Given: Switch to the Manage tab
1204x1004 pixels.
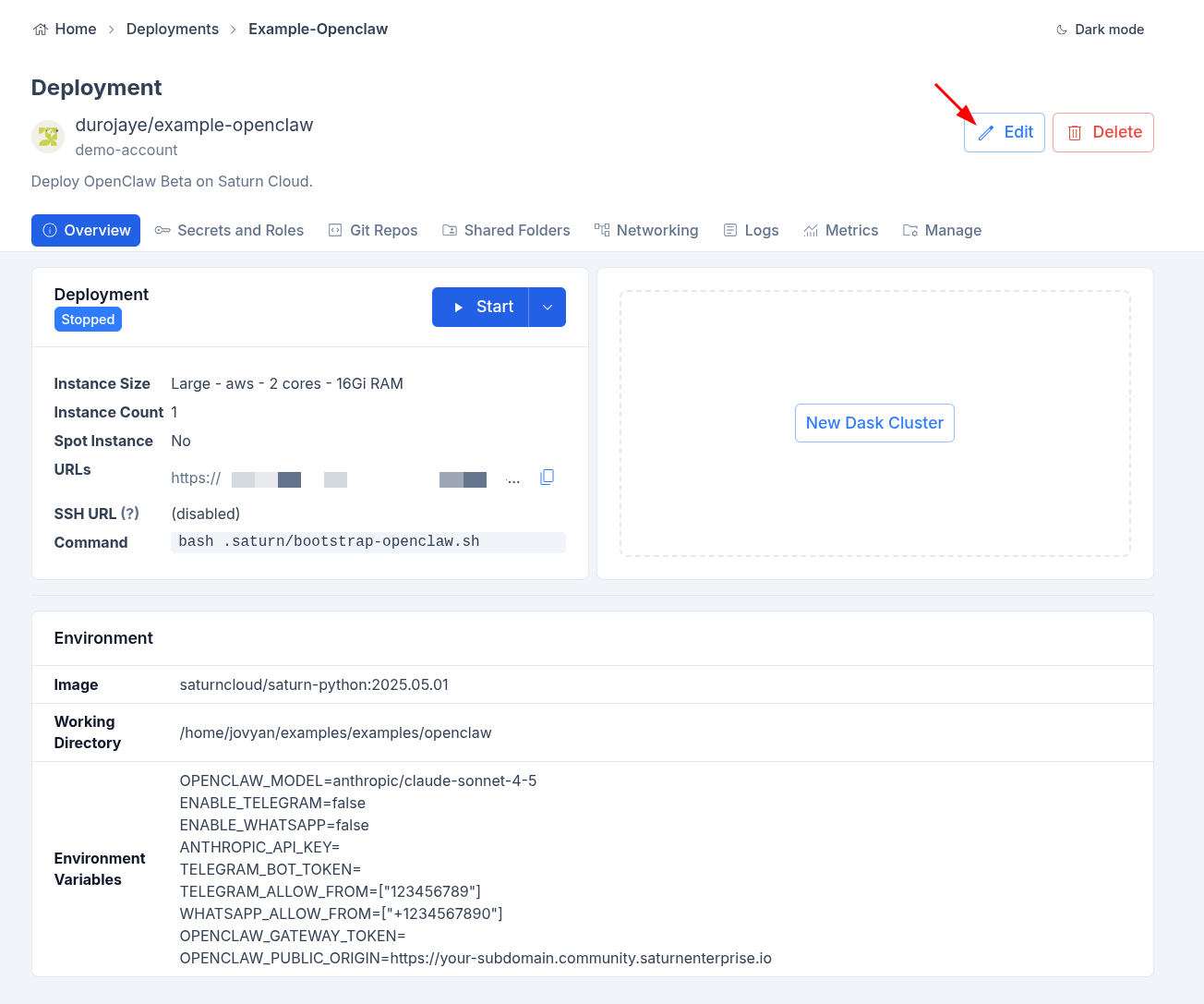Looking at the screenshot, I should tap(942, 231).
